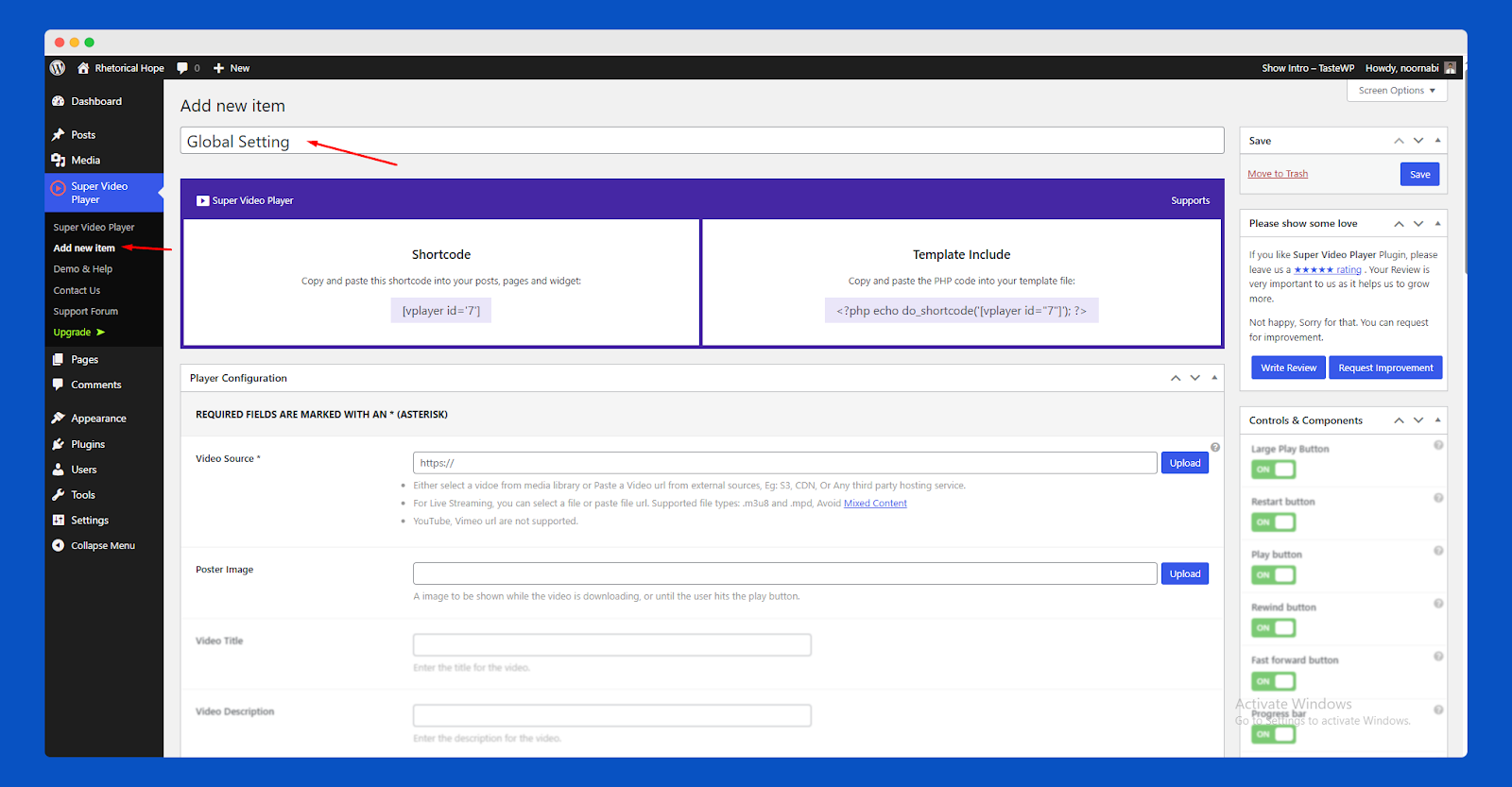Click the Upgrade submenu entry
The width and height of the screenshot is (1512, 787).
point(79,333)
